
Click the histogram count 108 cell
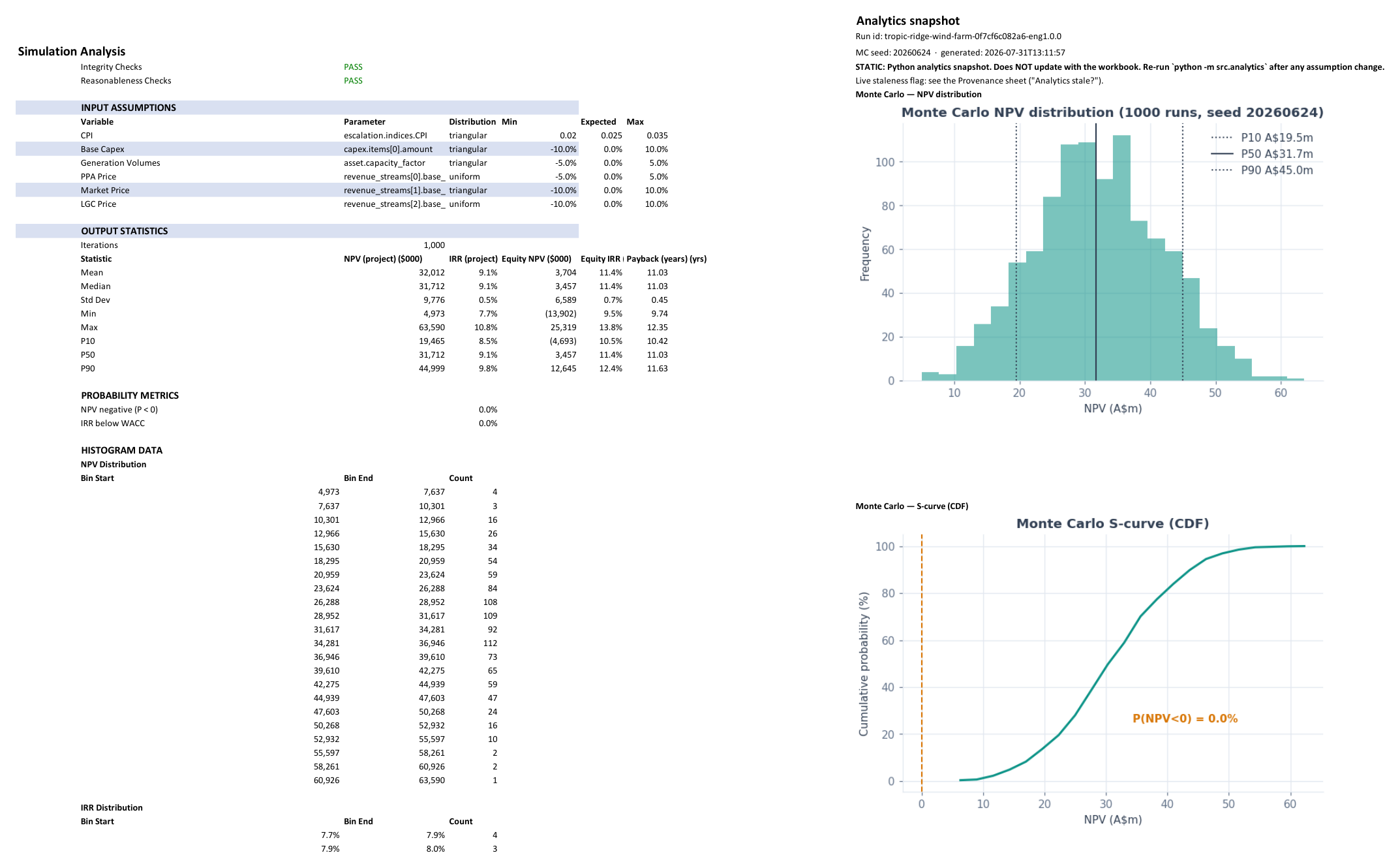(x=490, y=602)
